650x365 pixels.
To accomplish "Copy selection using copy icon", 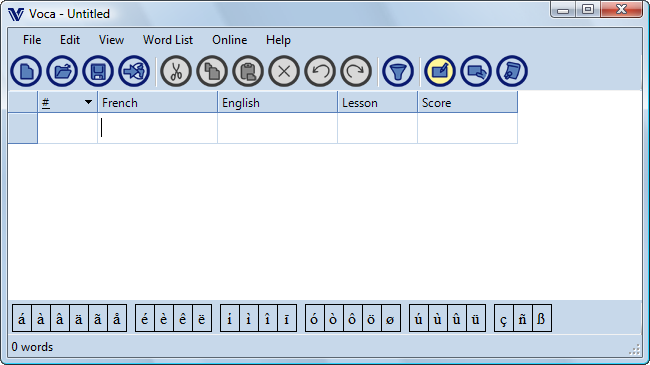I will pyautogui.click(x=212, y=71).
